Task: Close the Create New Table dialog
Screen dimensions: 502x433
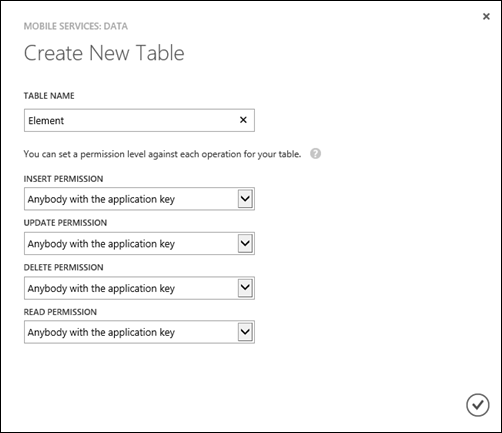Action: [x=486, y=16]
